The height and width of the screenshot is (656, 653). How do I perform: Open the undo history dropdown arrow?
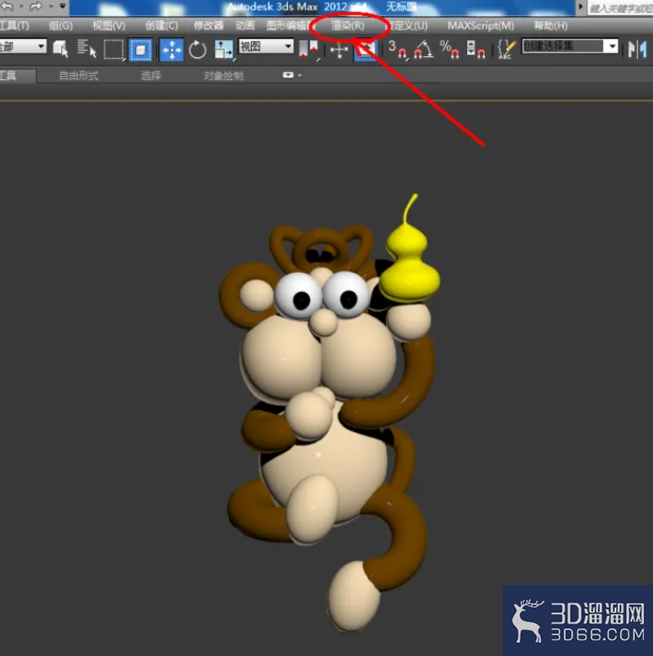21,6
